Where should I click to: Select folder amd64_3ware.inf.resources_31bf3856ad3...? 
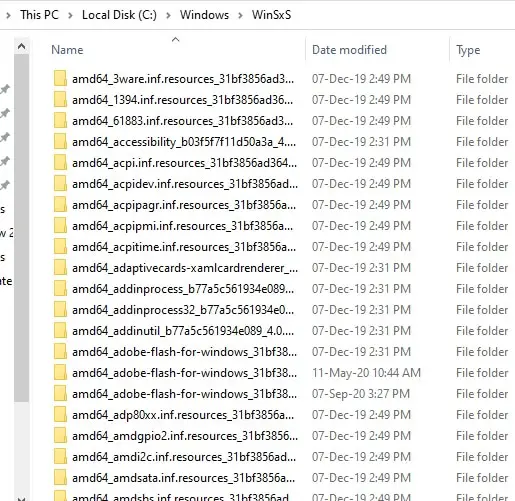coord(183,79)
